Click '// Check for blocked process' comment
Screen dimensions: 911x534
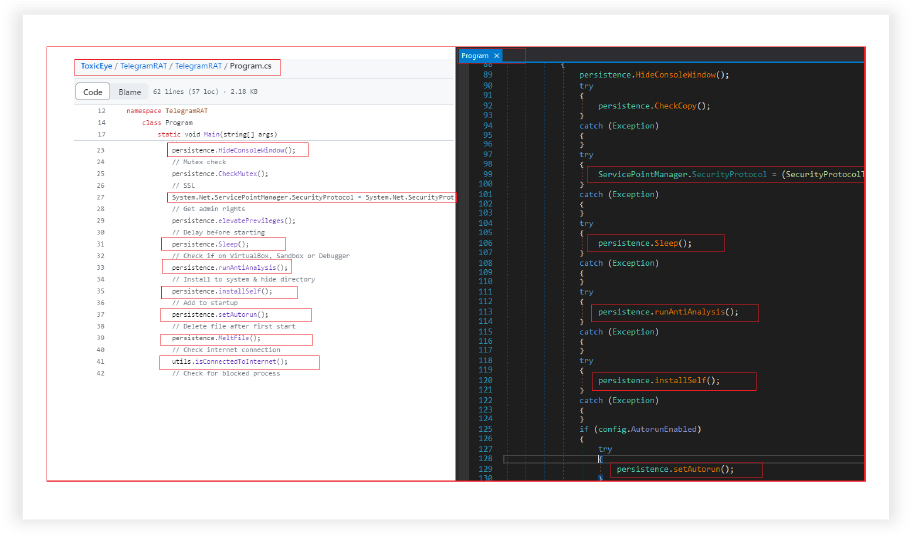226,374
